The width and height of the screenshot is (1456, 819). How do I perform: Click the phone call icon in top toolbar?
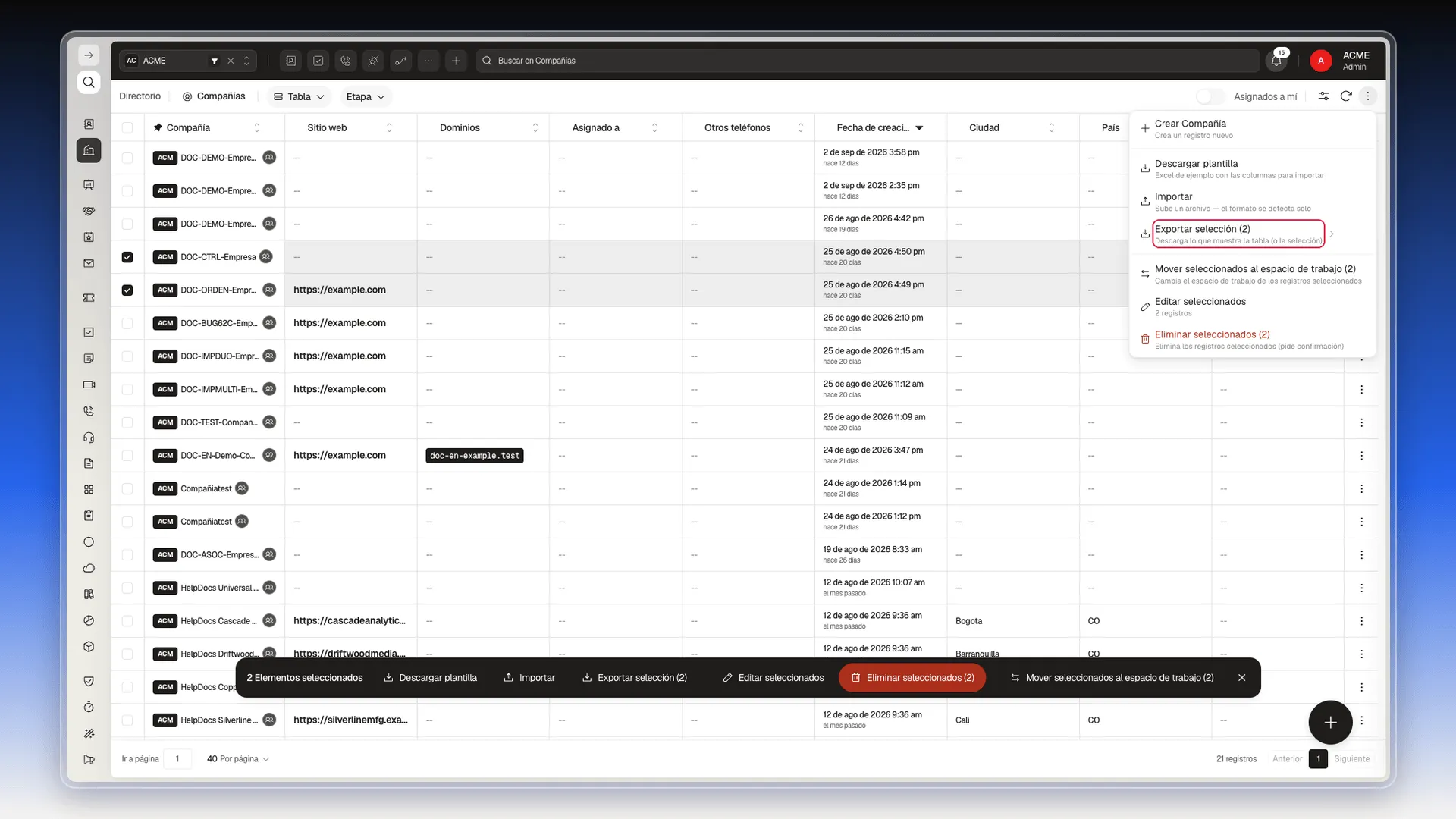tap(346, 61)
